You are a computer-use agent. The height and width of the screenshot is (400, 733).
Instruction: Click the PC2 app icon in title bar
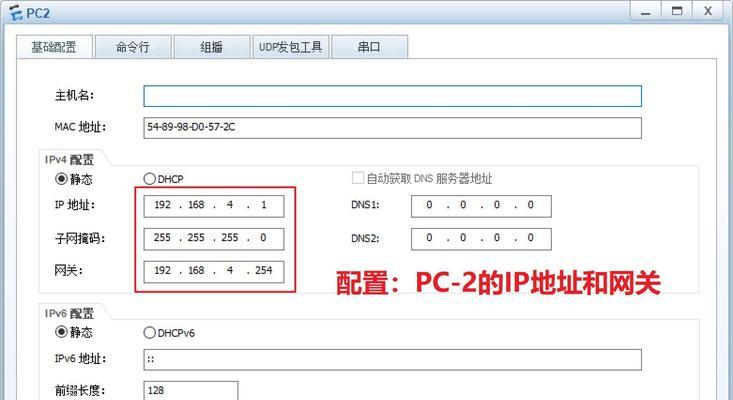click(15, 13)
